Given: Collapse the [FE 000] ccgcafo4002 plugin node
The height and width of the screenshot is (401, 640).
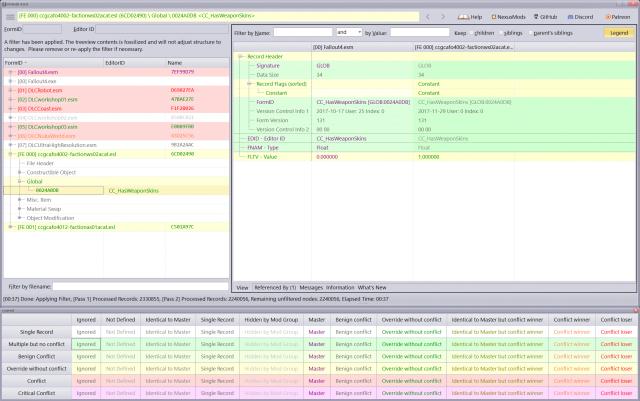Looking at the screenshot, I should pos(11,154).
